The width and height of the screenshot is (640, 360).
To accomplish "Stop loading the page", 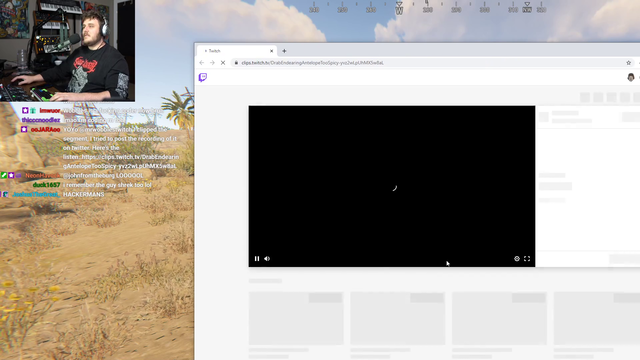I will (223, 62).
